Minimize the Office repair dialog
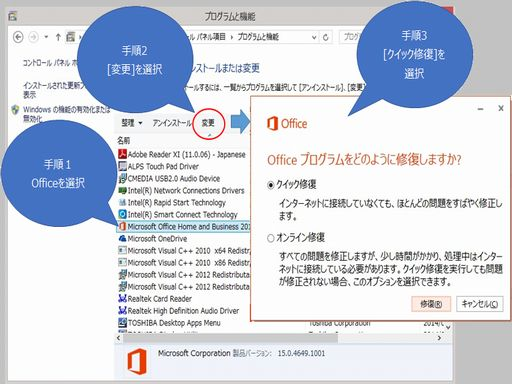Viewport: 512px width, 384px height. pyautogui.click(x=480, y=109)
